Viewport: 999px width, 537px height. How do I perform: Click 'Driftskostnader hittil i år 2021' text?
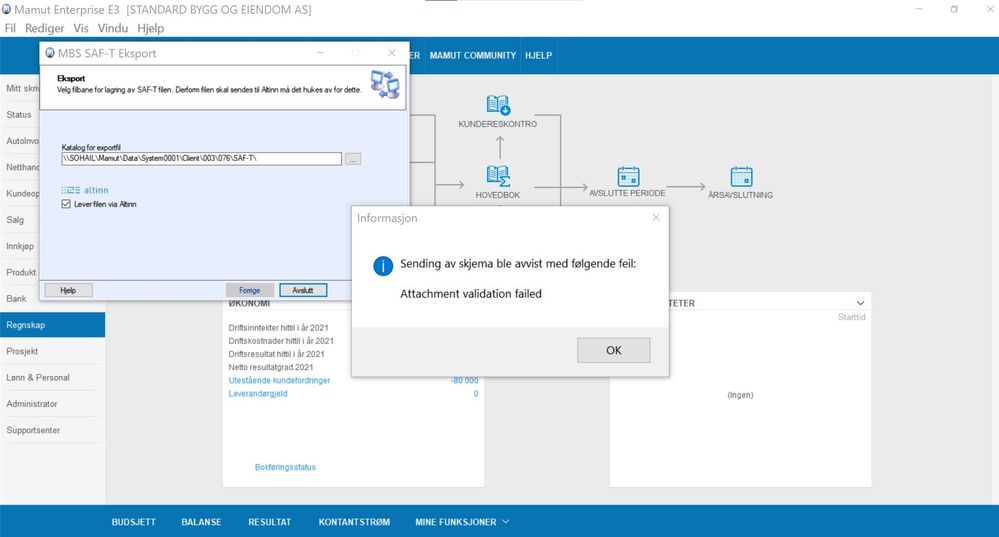(281, 341)
